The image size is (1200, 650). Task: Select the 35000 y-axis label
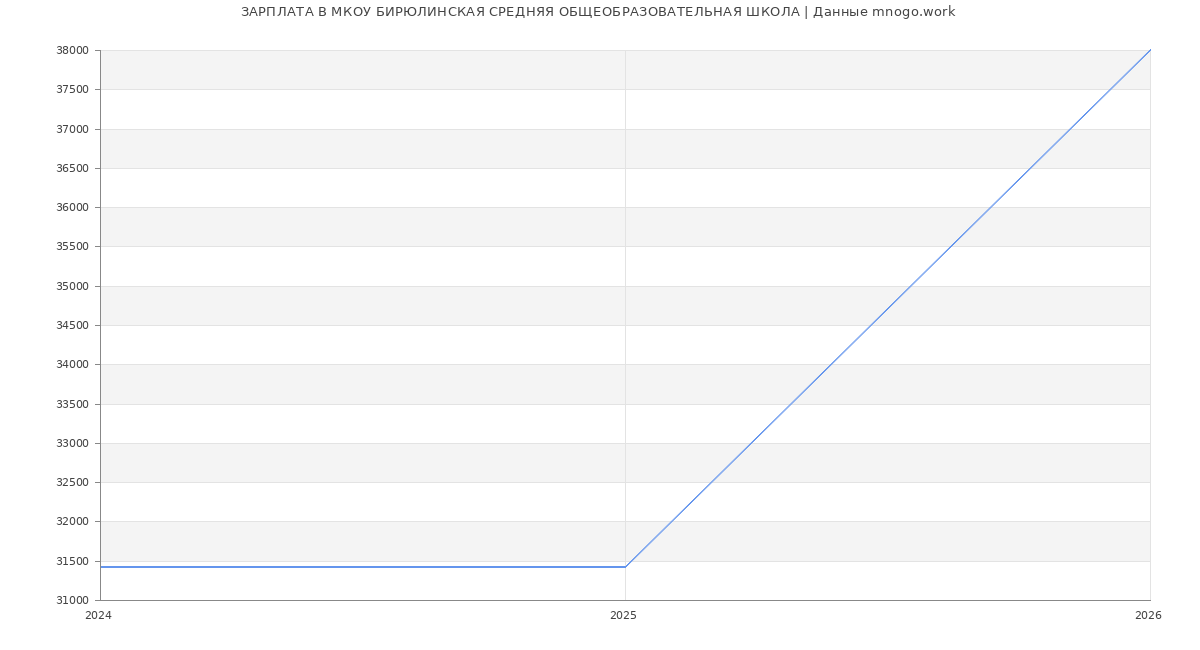pos(72,287)
